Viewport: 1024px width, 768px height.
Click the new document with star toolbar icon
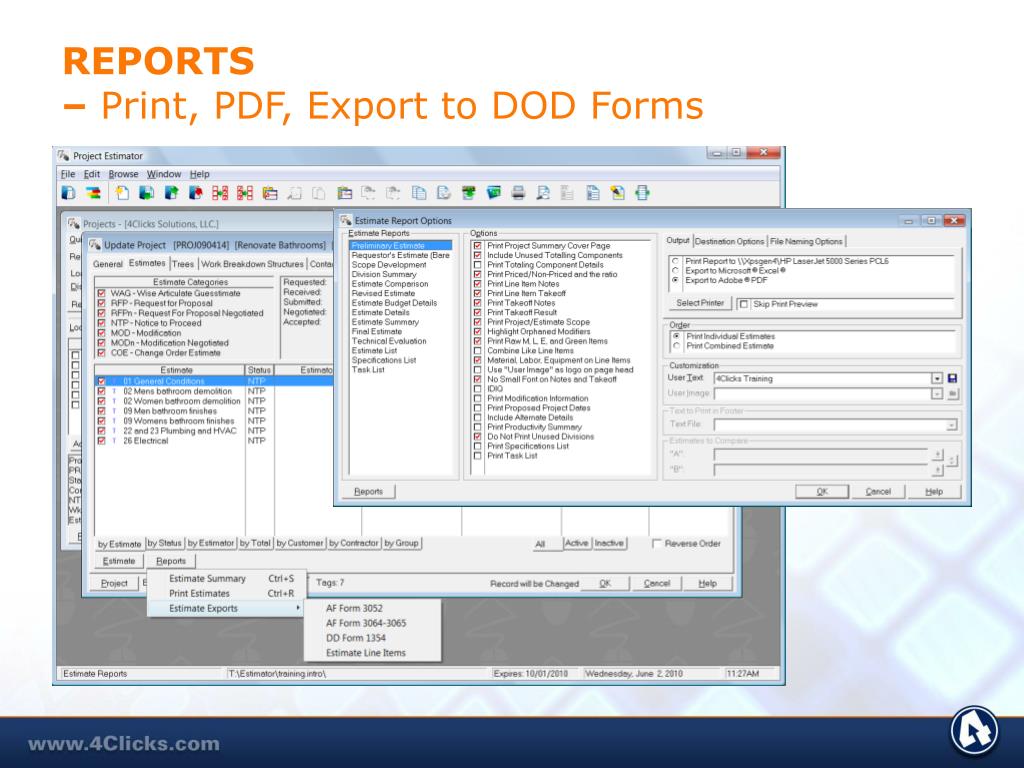click(x=121, y=193)
